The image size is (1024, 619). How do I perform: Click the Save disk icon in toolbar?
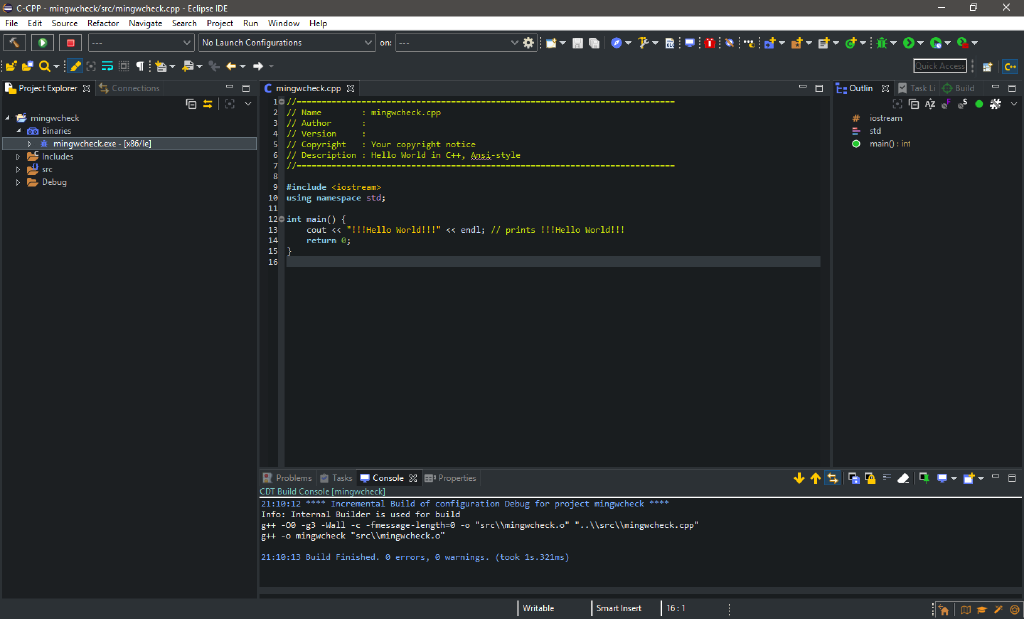(x=577, y=43)
